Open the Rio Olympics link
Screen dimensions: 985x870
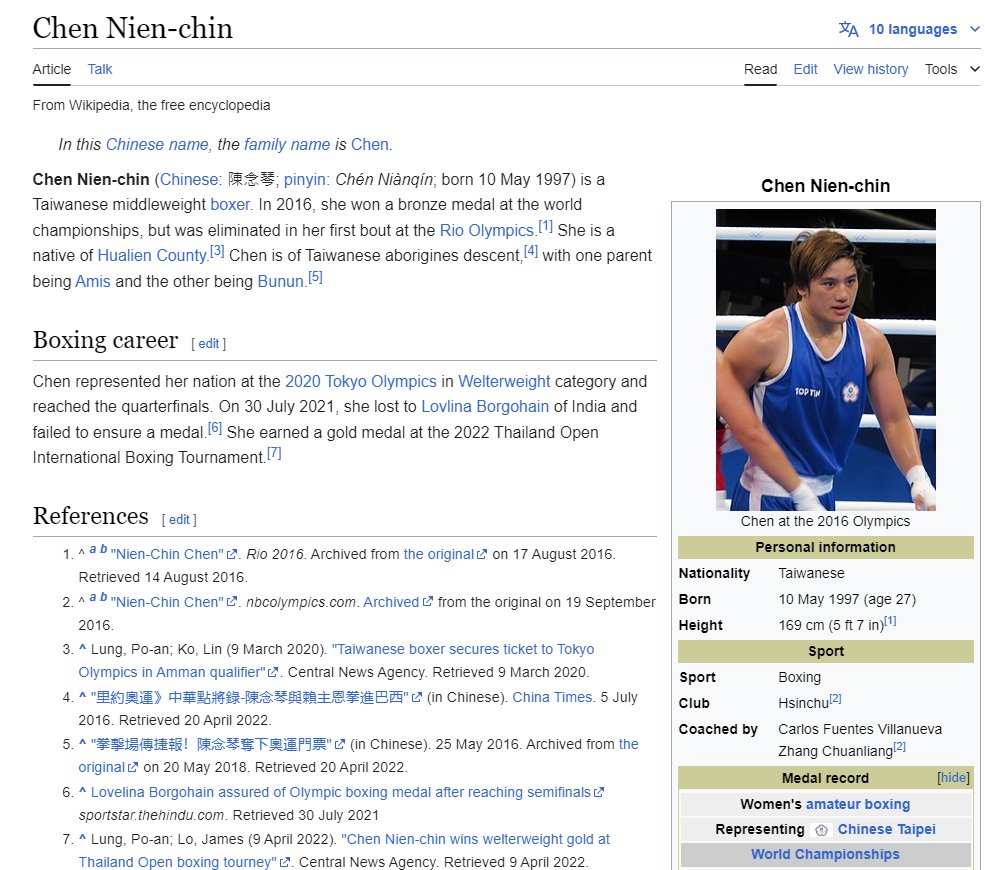click(x=486, y=231)
